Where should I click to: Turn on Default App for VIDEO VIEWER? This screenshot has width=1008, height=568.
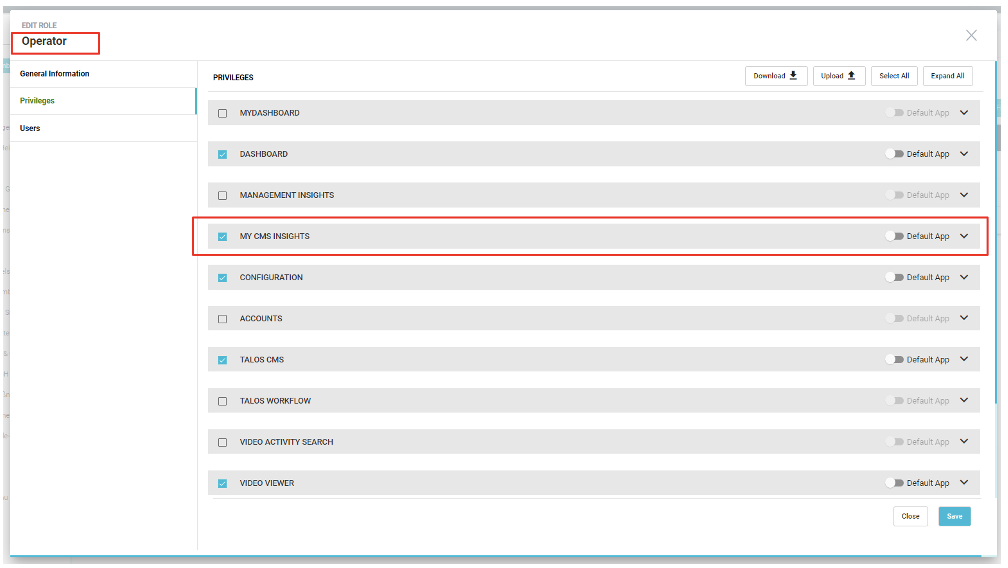tap(893, 483)
